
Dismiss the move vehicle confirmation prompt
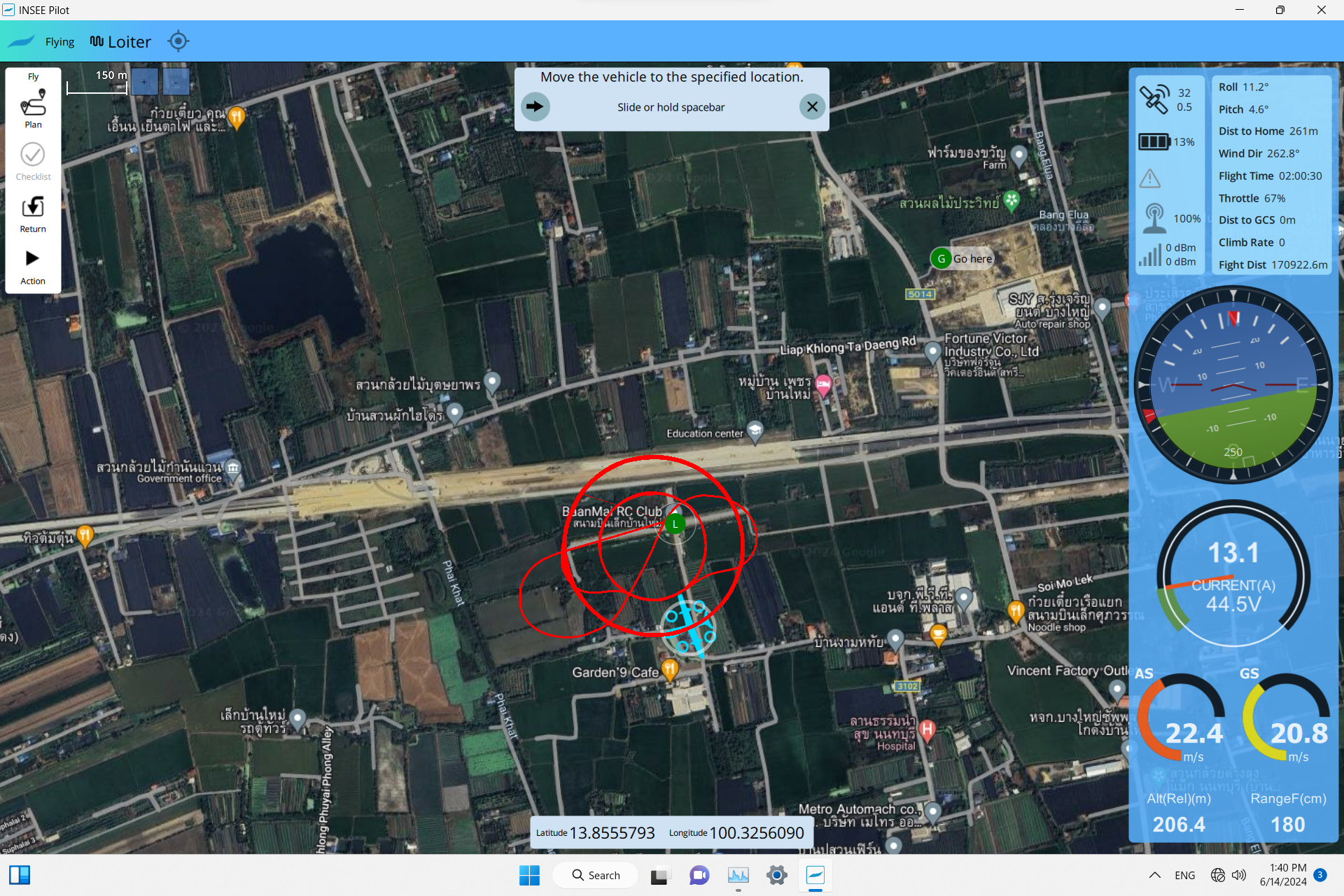click(x=812, y=106)
